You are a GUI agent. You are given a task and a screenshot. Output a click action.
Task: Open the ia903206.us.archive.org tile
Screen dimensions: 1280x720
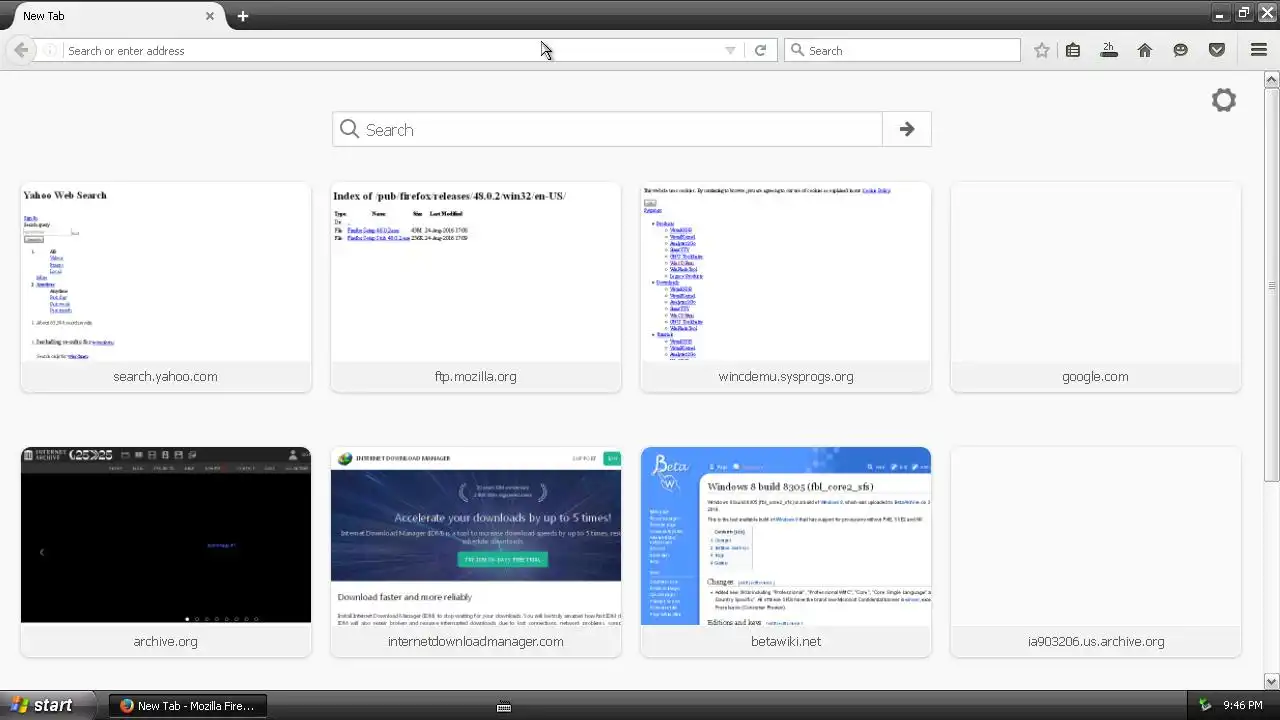[1096, 552]
